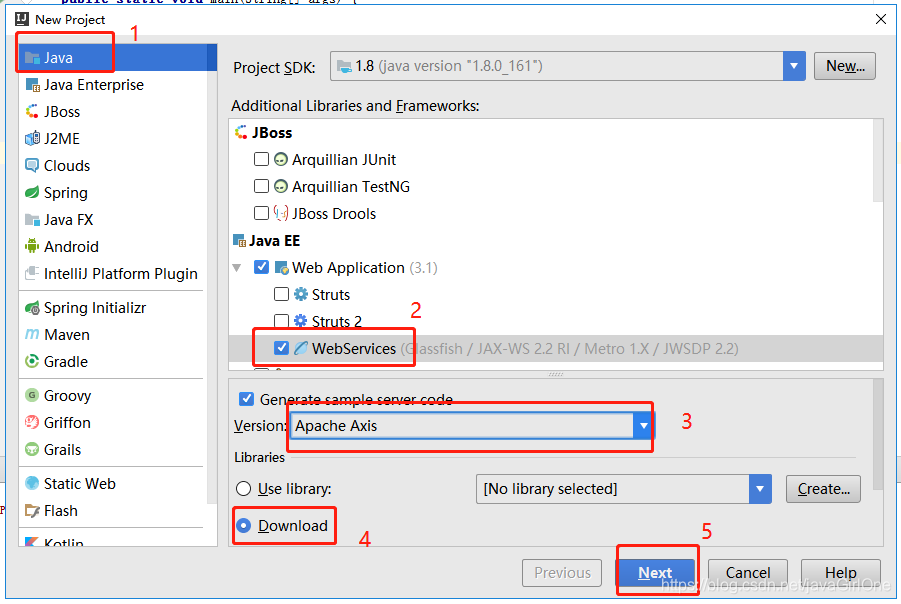Select the Griffon project icon
Screen dimensions: 901x604
click(33, 422)
